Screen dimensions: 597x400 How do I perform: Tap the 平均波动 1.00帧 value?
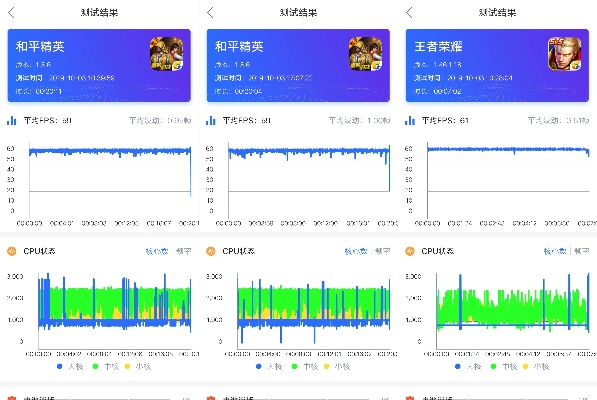pyautogui.click(x=359, y=121)
